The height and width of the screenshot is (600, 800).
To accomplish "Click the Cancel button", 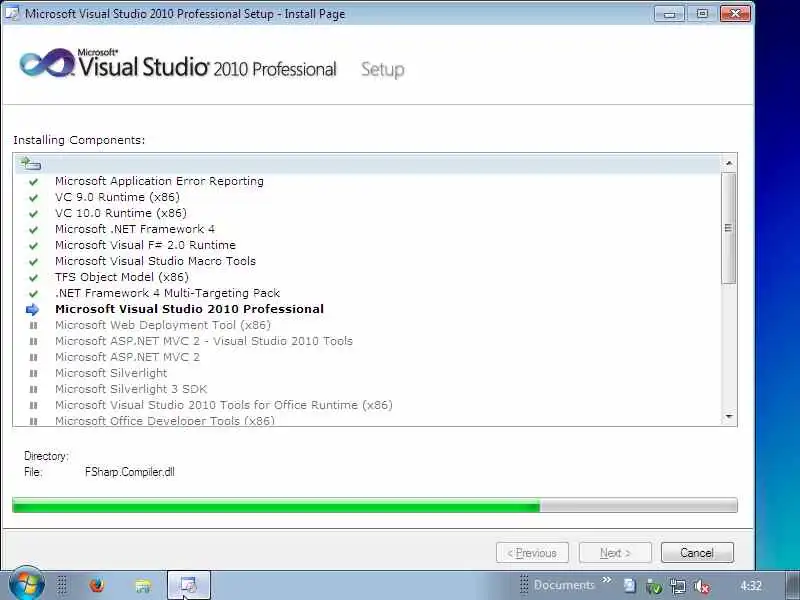I will [x=697, y=553].
